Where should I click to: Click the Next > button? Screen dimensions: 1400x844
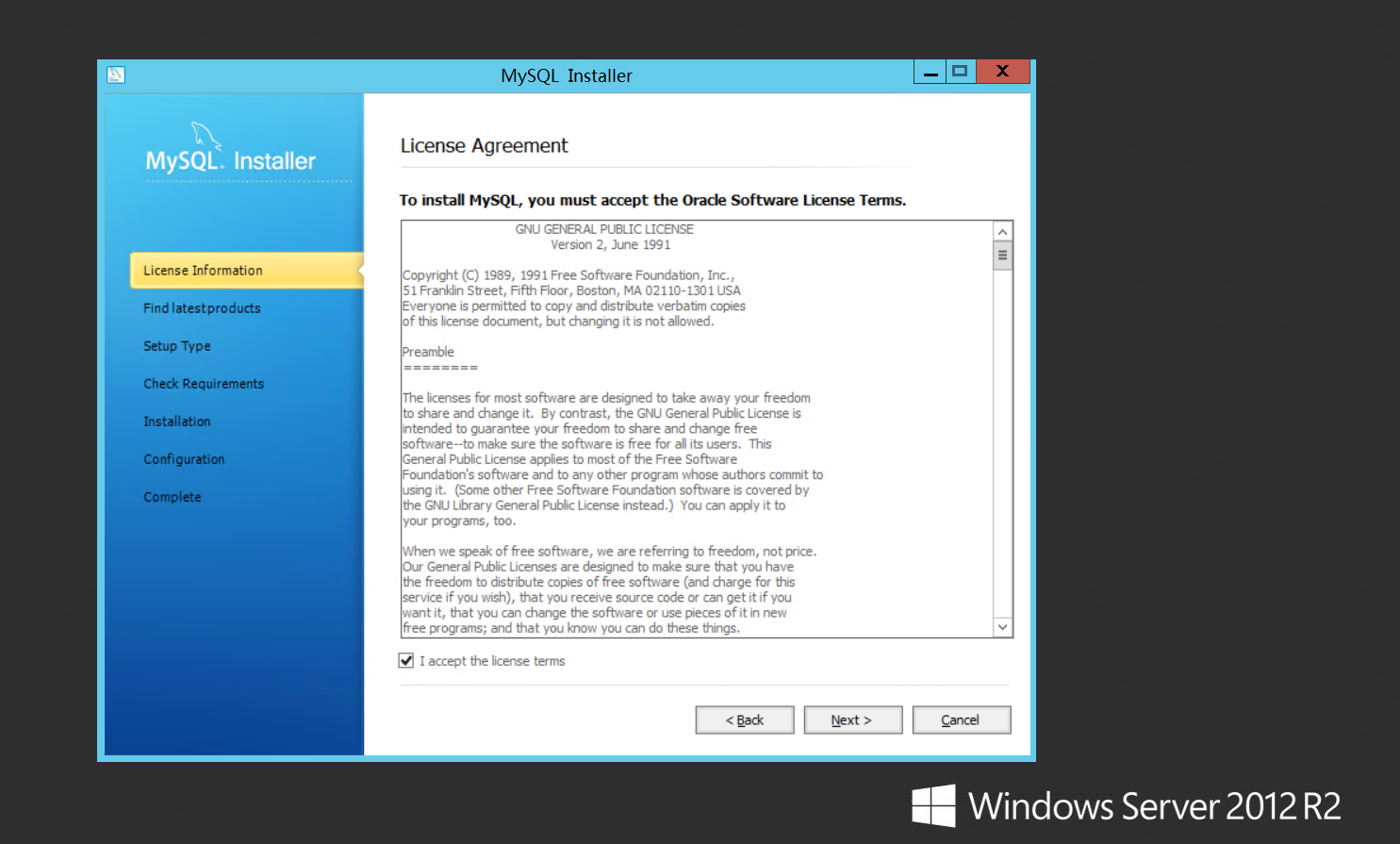click(x=853, y=720)
